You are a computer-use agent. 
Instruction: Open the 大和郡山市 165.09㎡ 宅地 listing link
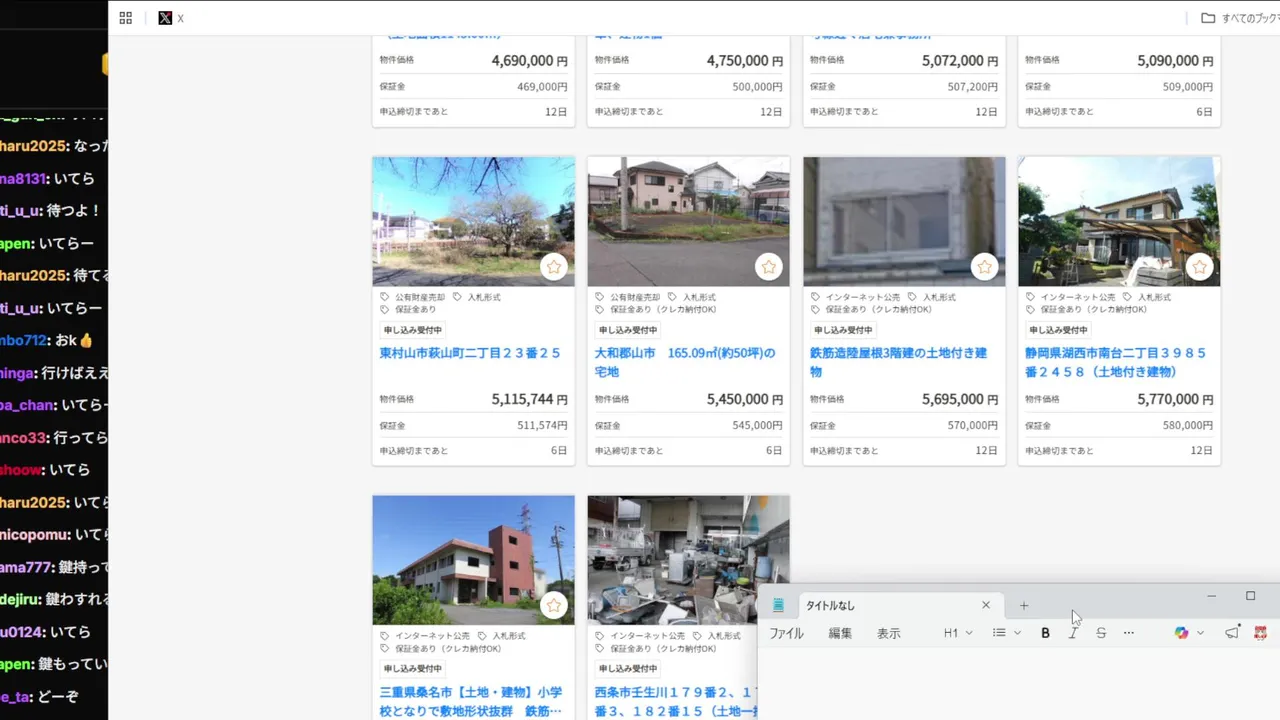click(x=685, y=362)
